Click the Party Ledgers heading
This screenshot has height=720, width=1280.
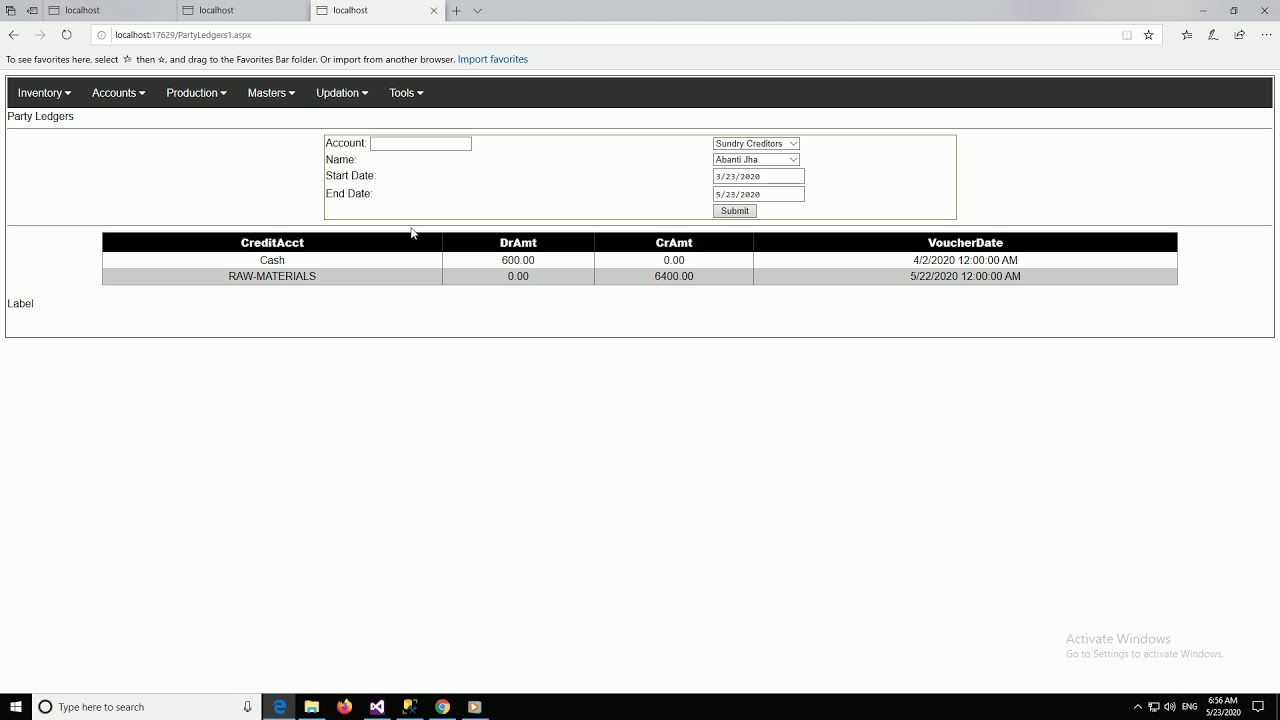pyautogui.click(x=40, y=117)
